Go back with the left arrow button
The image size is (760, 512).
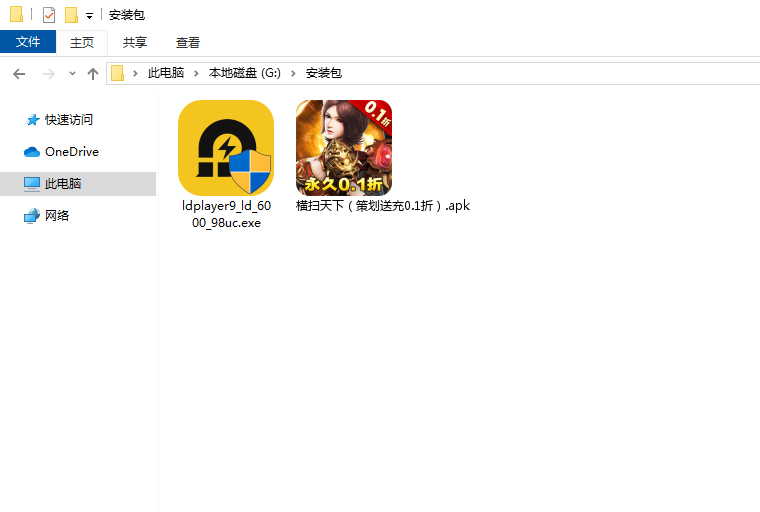coord(19,73)
